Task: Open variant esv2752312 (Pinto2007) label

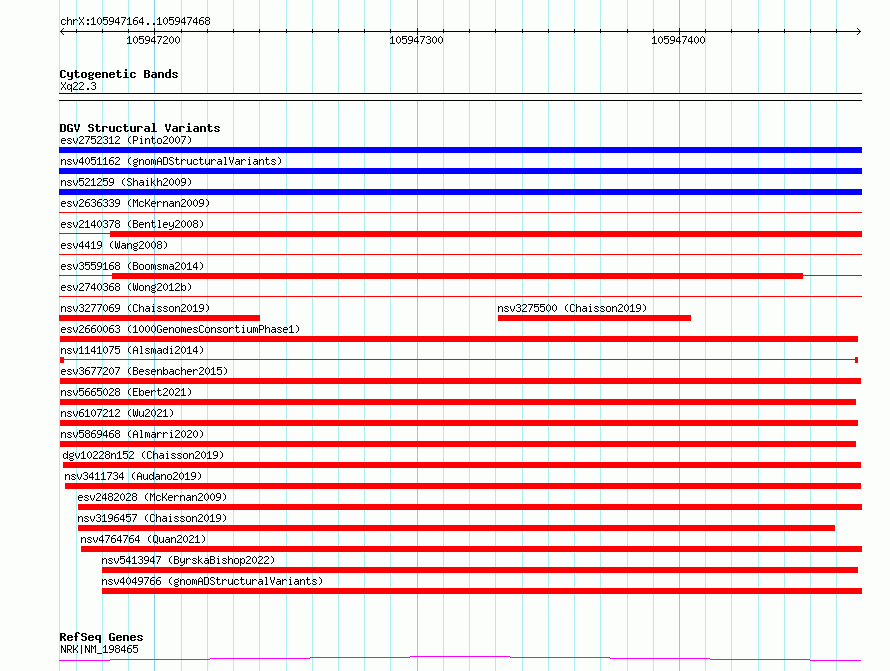Action: pos(126,140)
